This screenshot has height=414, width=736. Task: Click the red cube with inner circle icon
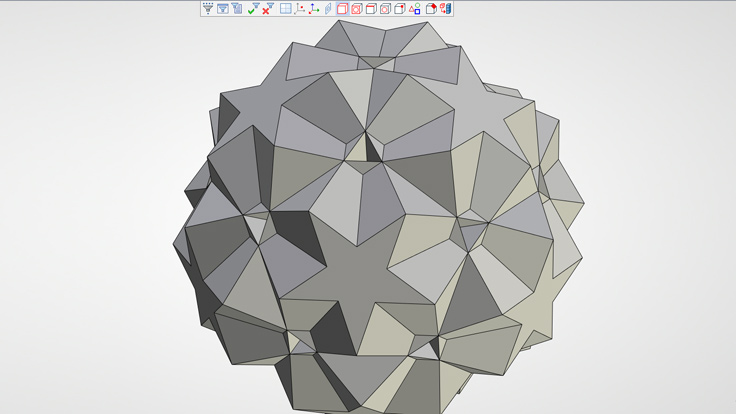tap(357, 8)
